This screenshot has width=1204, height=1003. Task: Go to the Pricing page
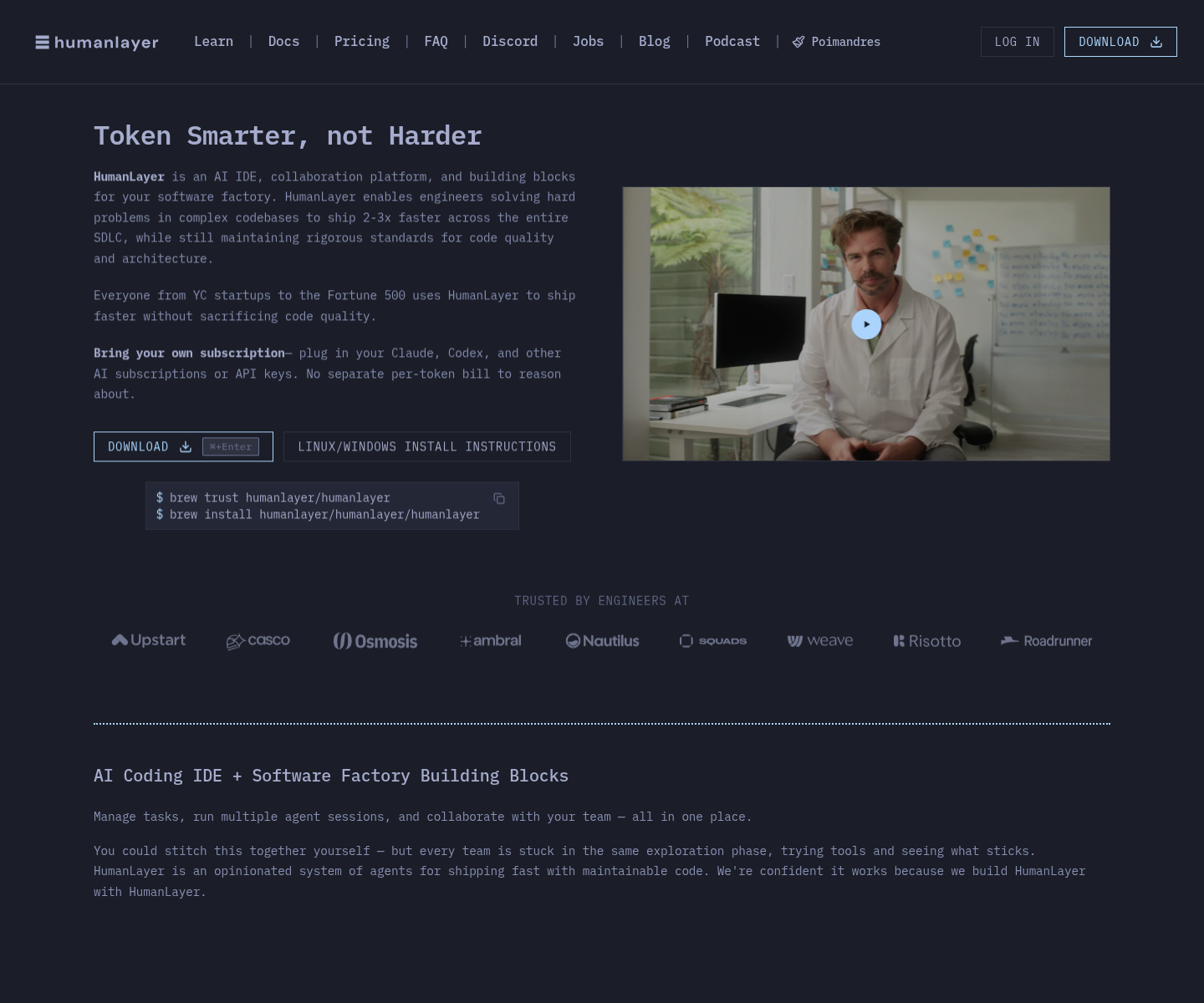tap(361, 41)
